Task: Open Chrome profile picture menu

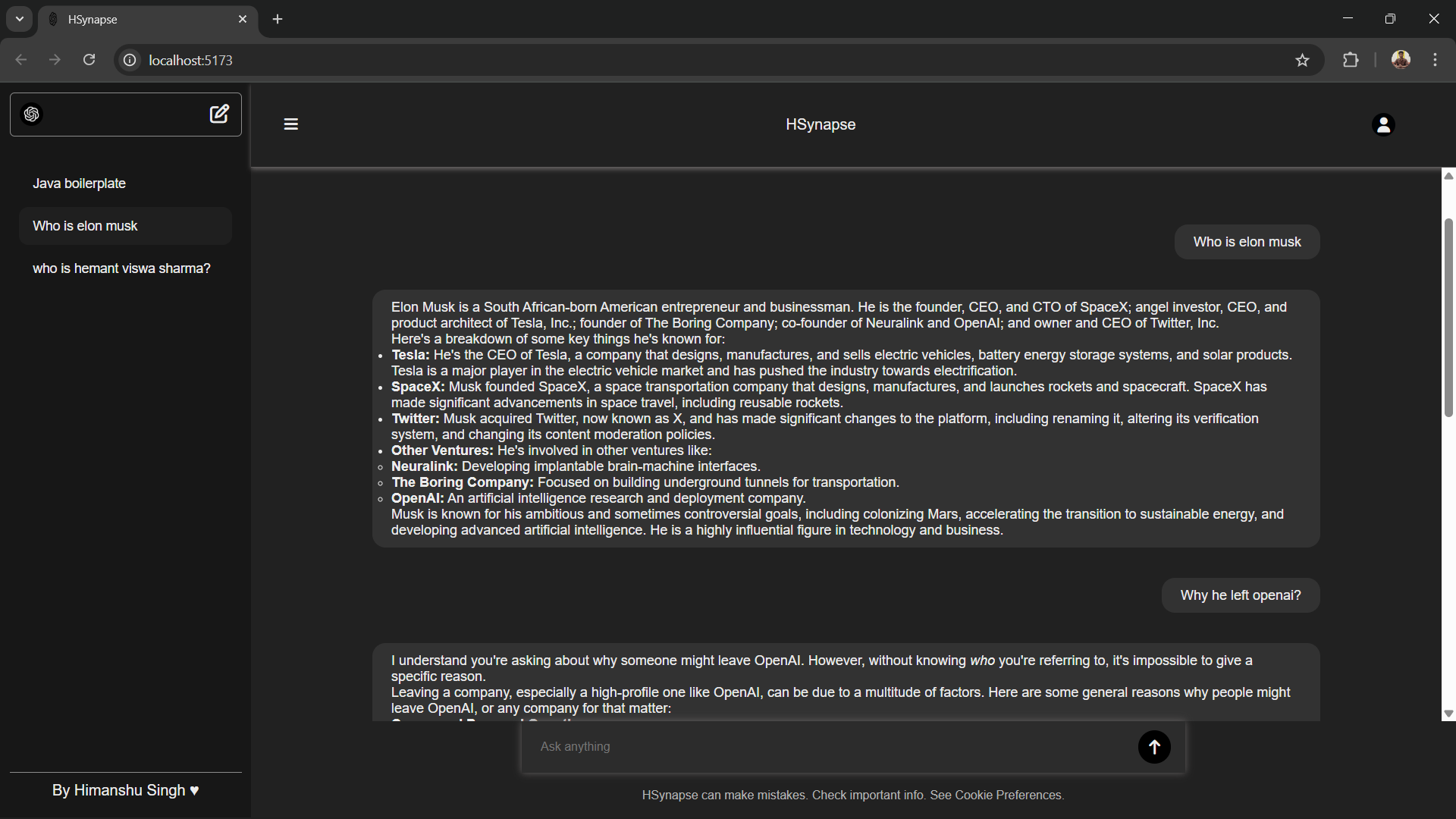Action: pos(1401,61)
